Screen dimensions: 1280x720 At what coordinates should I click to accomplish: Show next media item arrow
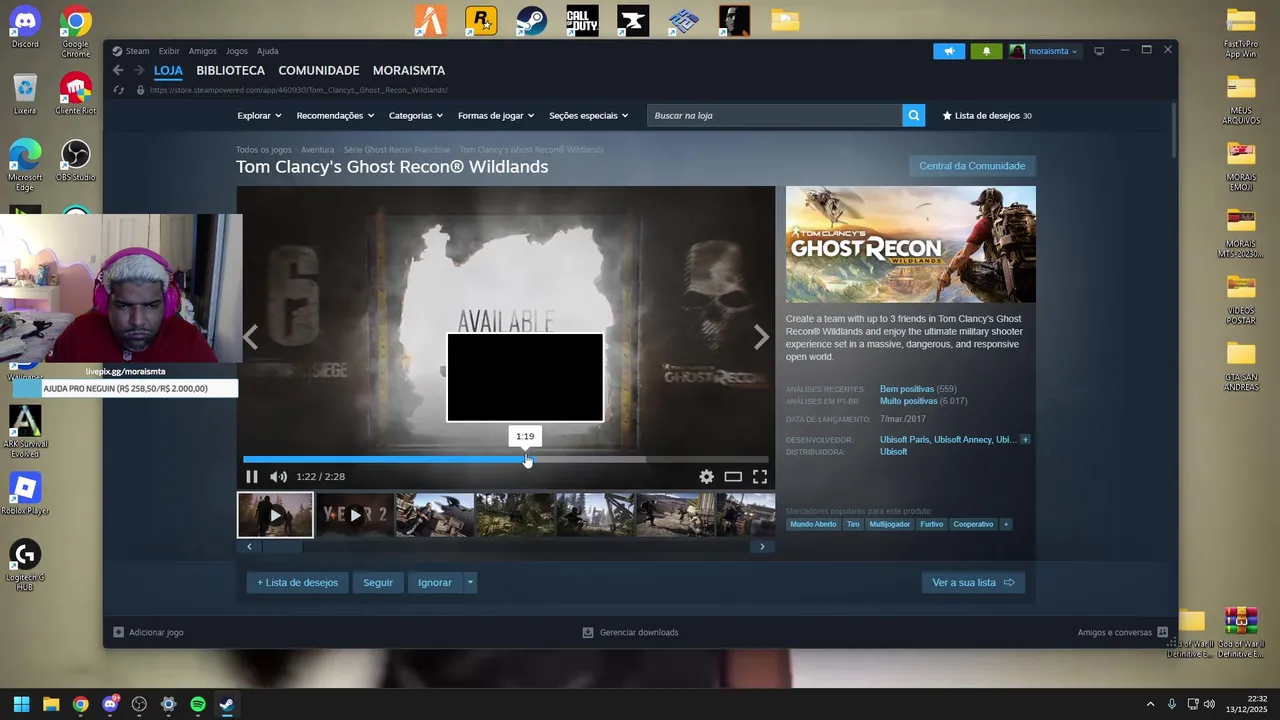click(761, 338)
